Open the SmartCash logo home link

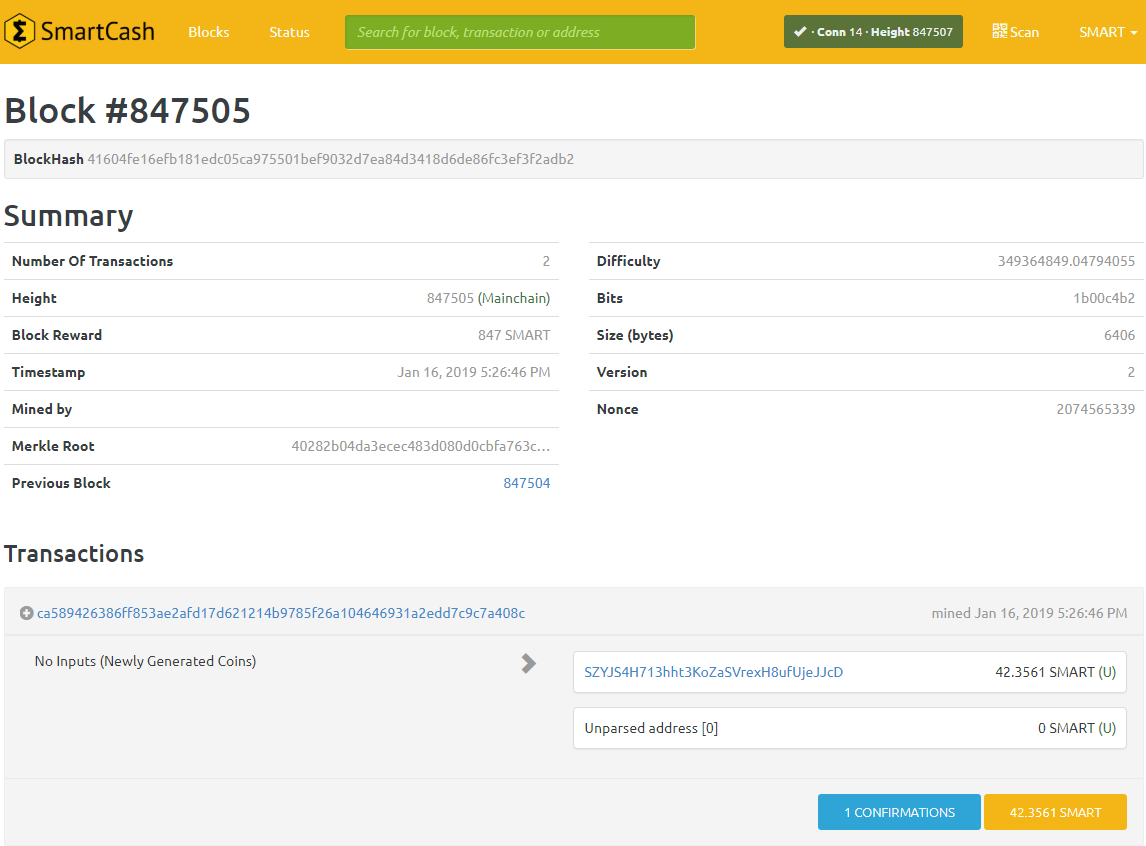(x=80, y=31)
